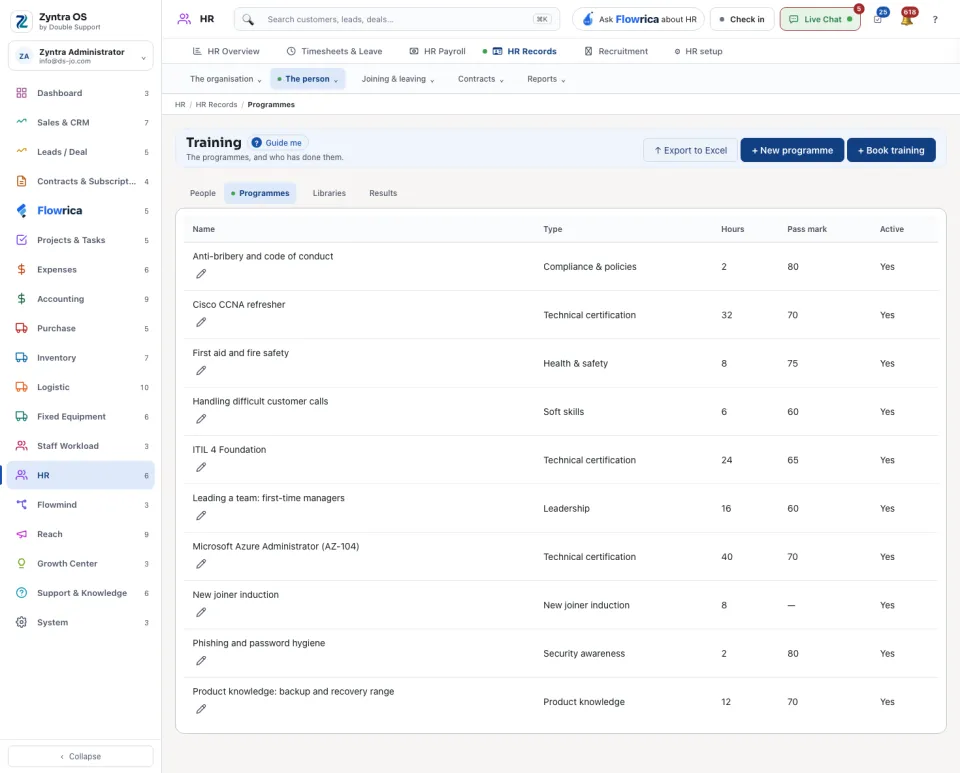Start a Live Chat

tap(820, 19)
